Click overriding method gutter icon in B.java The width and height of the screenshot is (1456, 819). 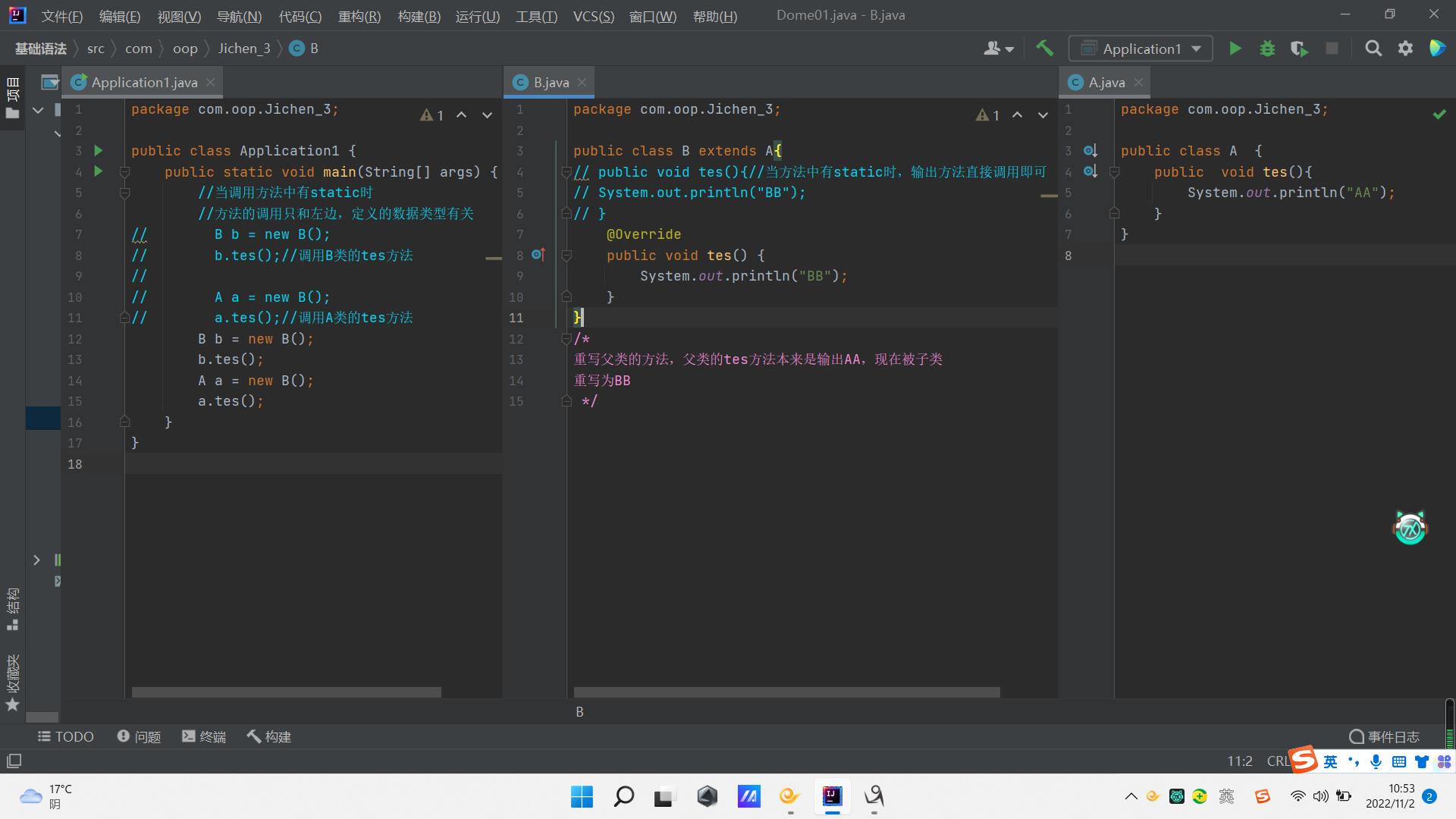point(538,255)
